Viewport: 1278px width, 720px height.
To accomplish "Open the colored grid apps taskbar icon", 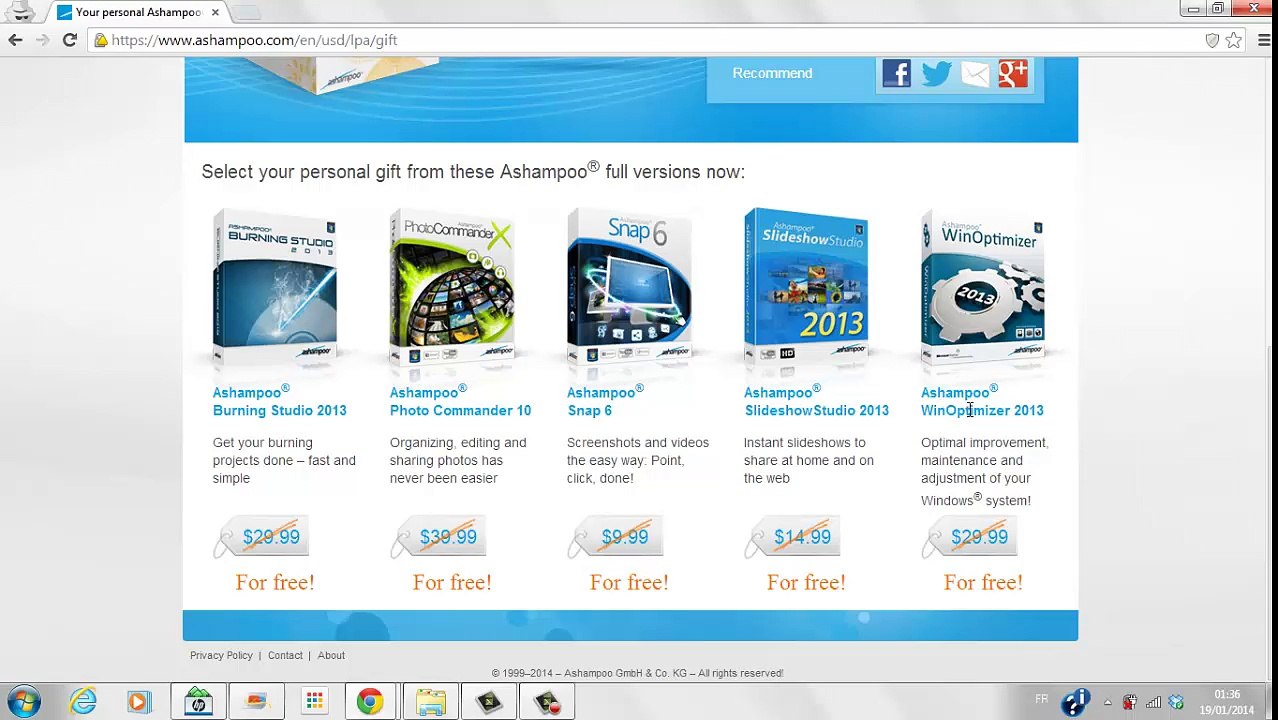I will click(x=314, y=702).
